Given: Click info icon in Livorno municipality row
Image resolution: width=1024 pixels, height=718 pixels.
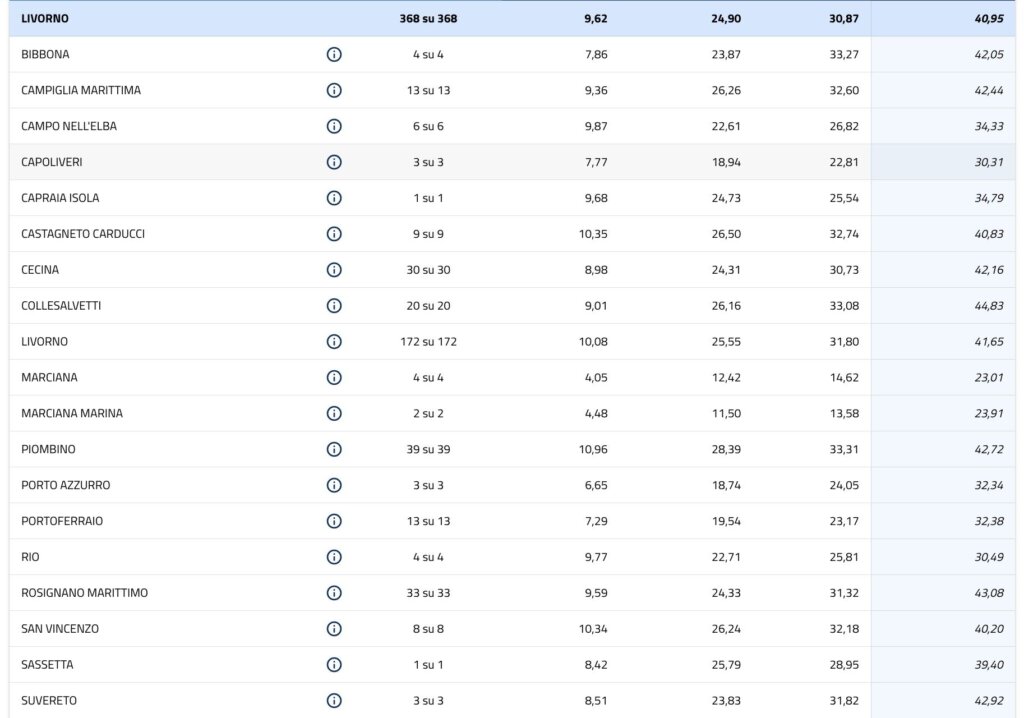Looking at the screenshot, I should click(334, 342).
